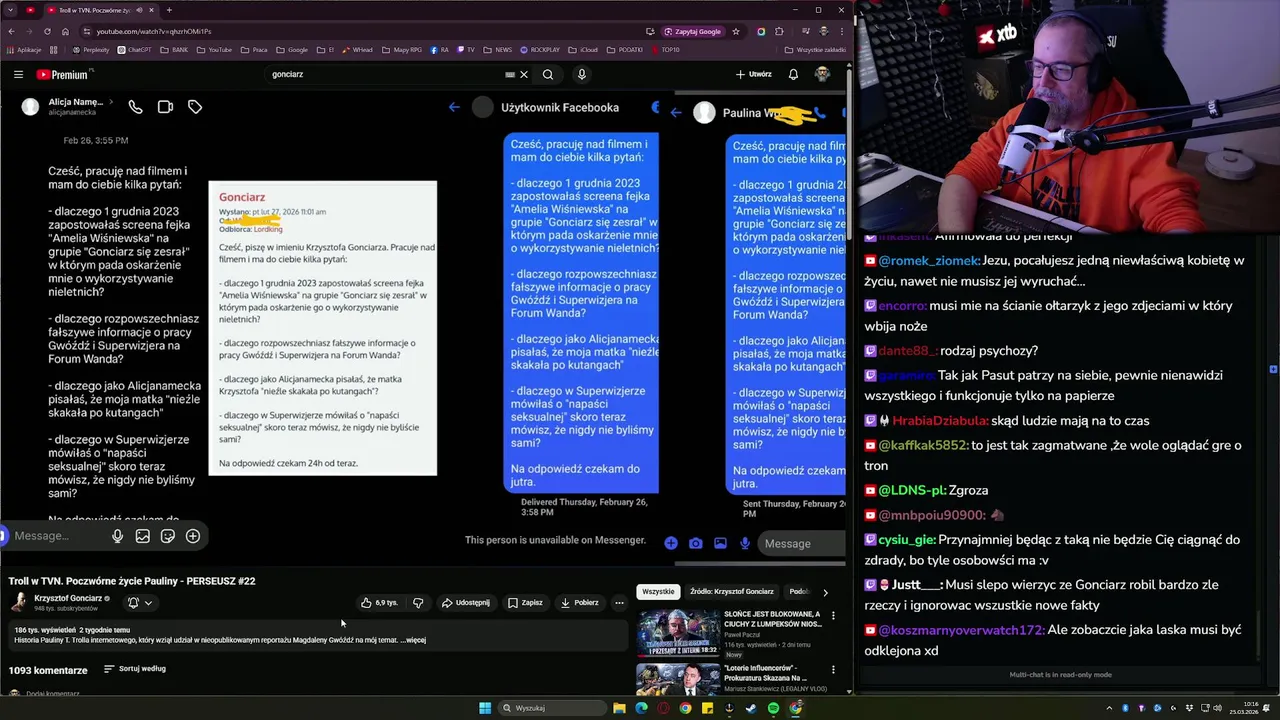
Task: Open the BANK bookmarks folder
Action: pyautogui.click(x=175, y=49)
